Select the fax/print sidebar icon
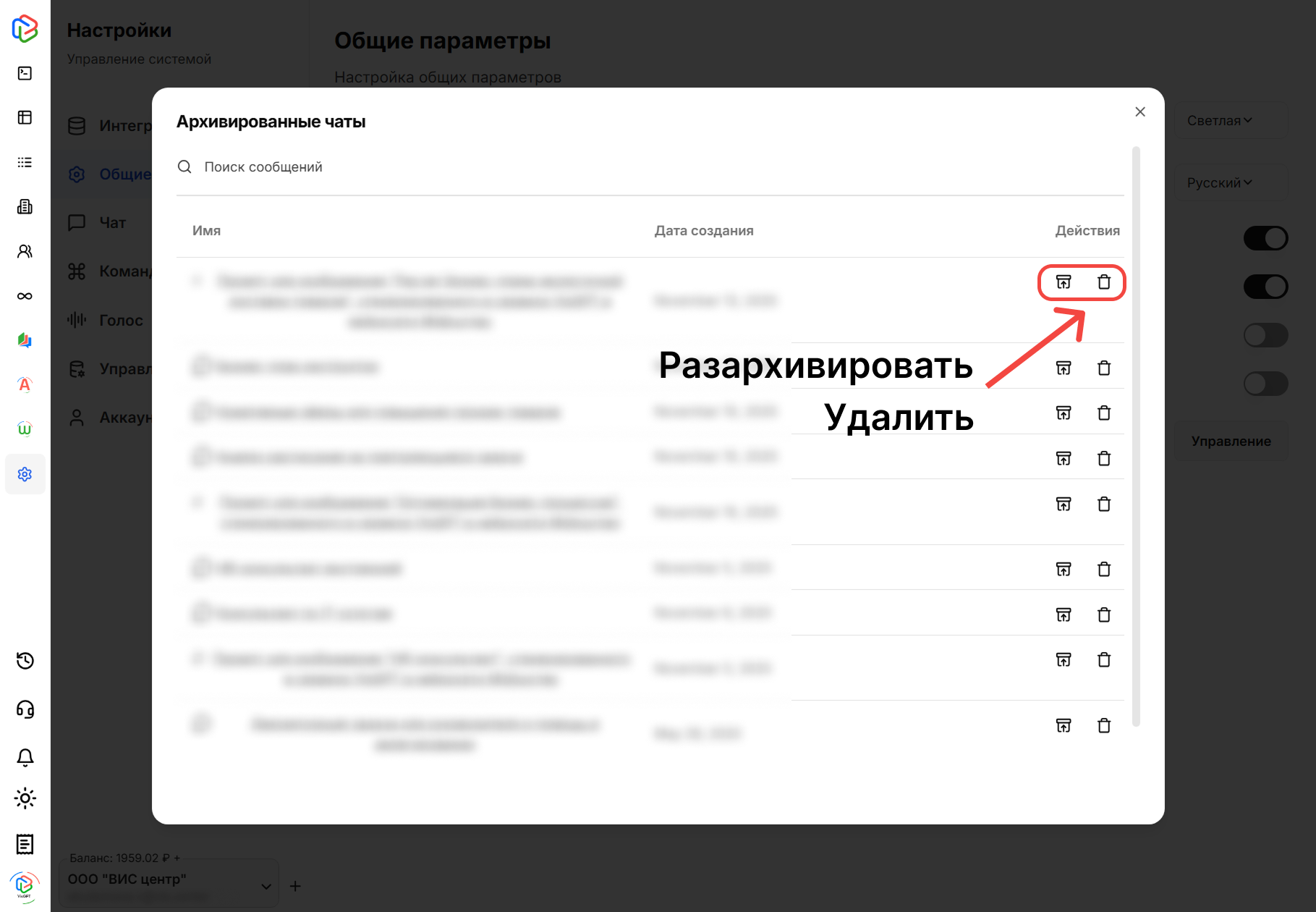This screenshot has height=912, width=1316. (25, 207)
